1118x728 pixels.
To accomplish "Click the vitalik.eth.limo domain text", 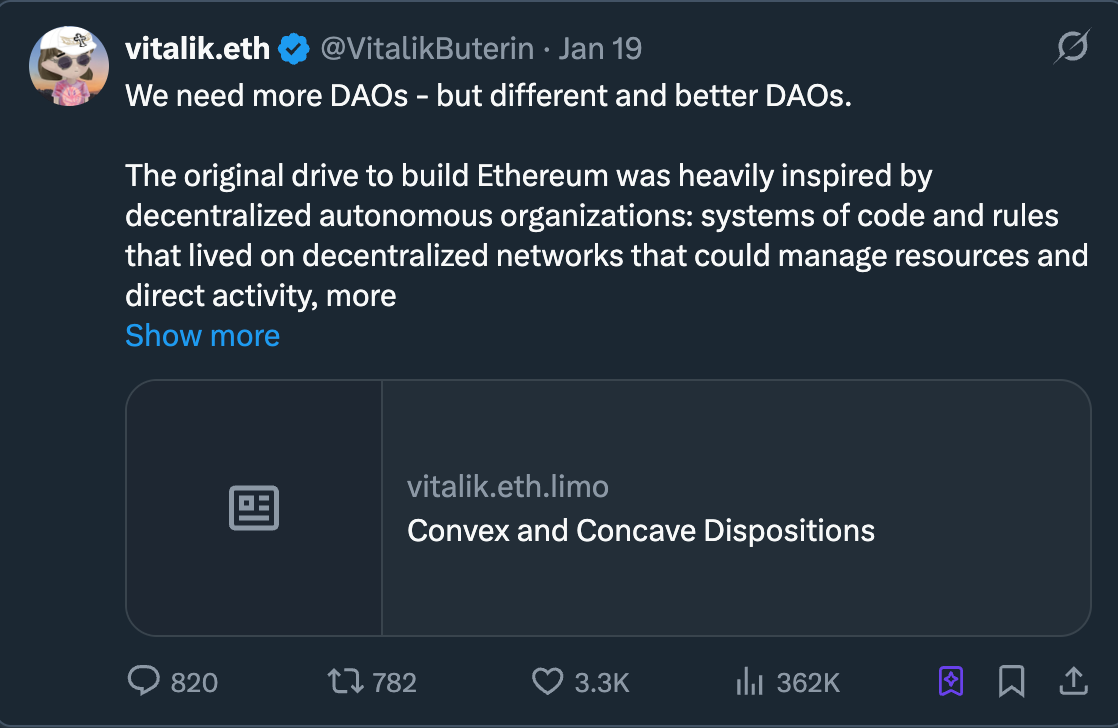I will coord(507,487).
